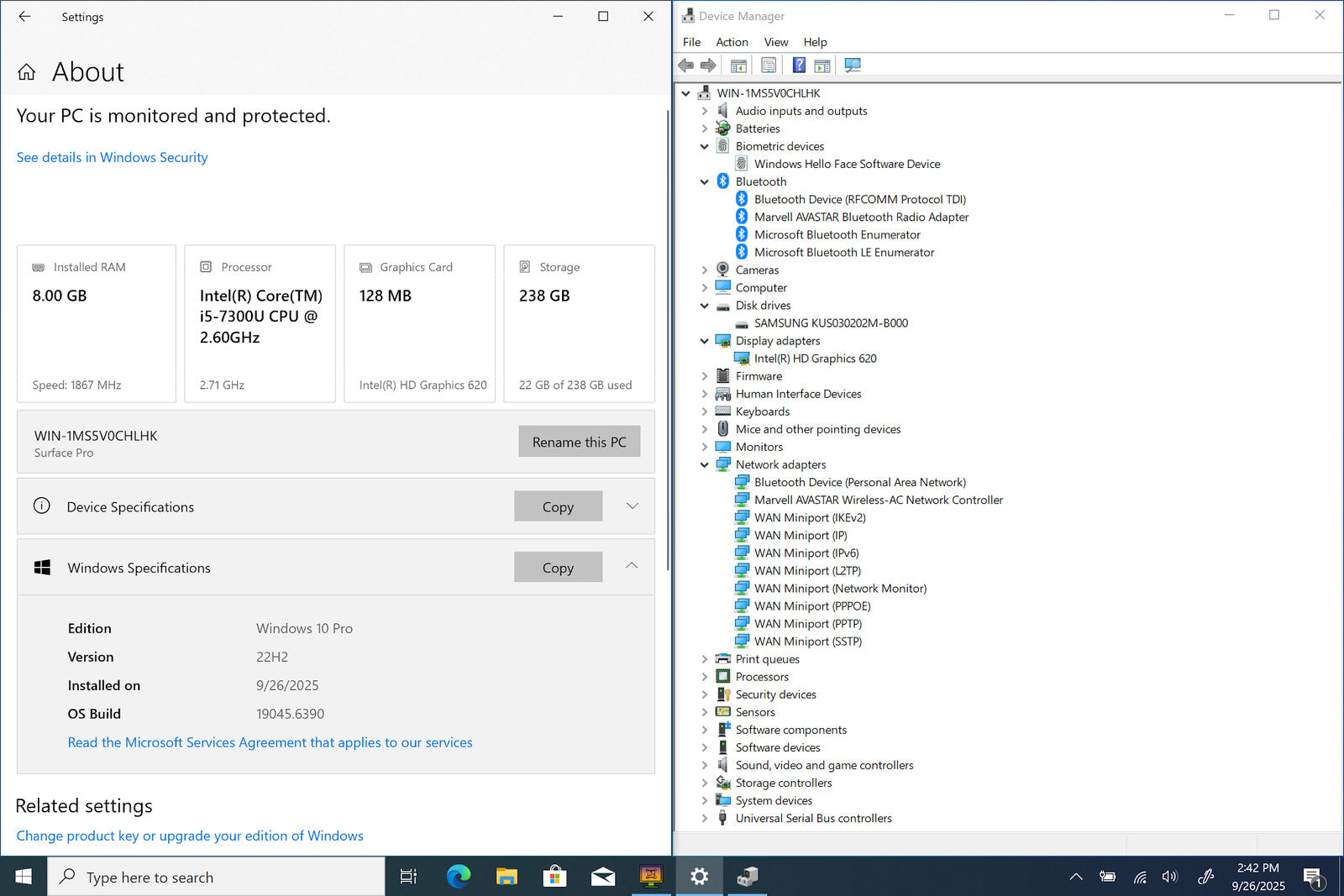Go back using Settings back arrow
Image resolution: width=1344 pixels, height=896 pixels.
tap(24, 17)
